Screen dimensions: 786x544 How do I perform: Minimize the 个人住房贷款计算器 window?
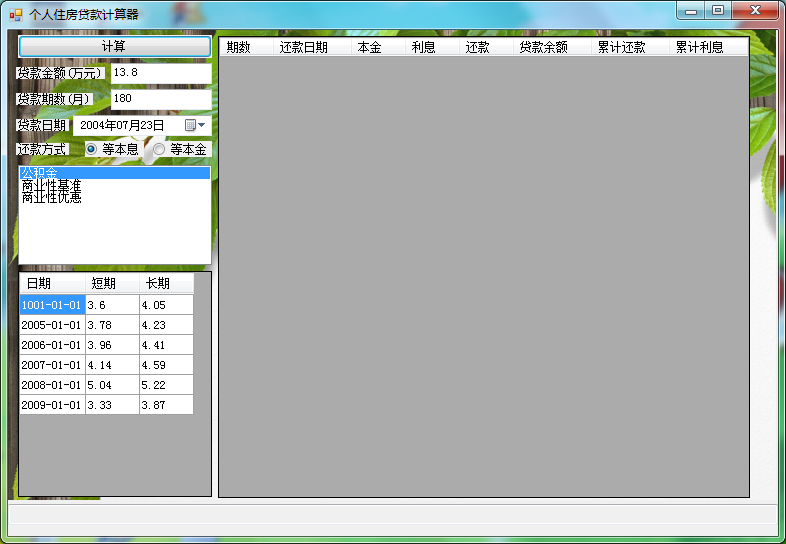coord(691,11)
